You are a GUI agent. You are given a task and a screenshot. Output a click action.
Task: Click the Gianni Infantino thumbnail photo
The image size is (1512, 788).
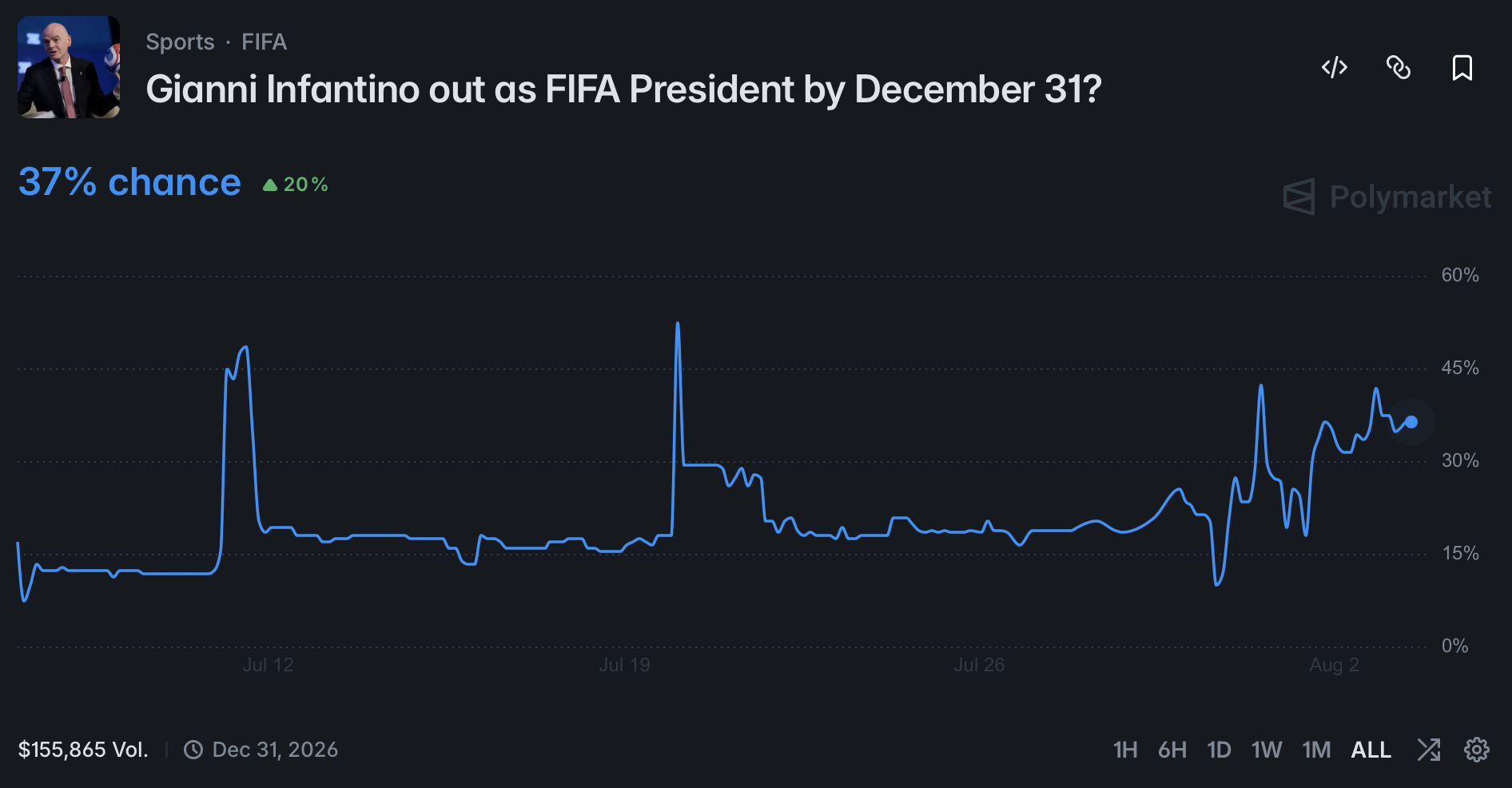tap(69, 67)
